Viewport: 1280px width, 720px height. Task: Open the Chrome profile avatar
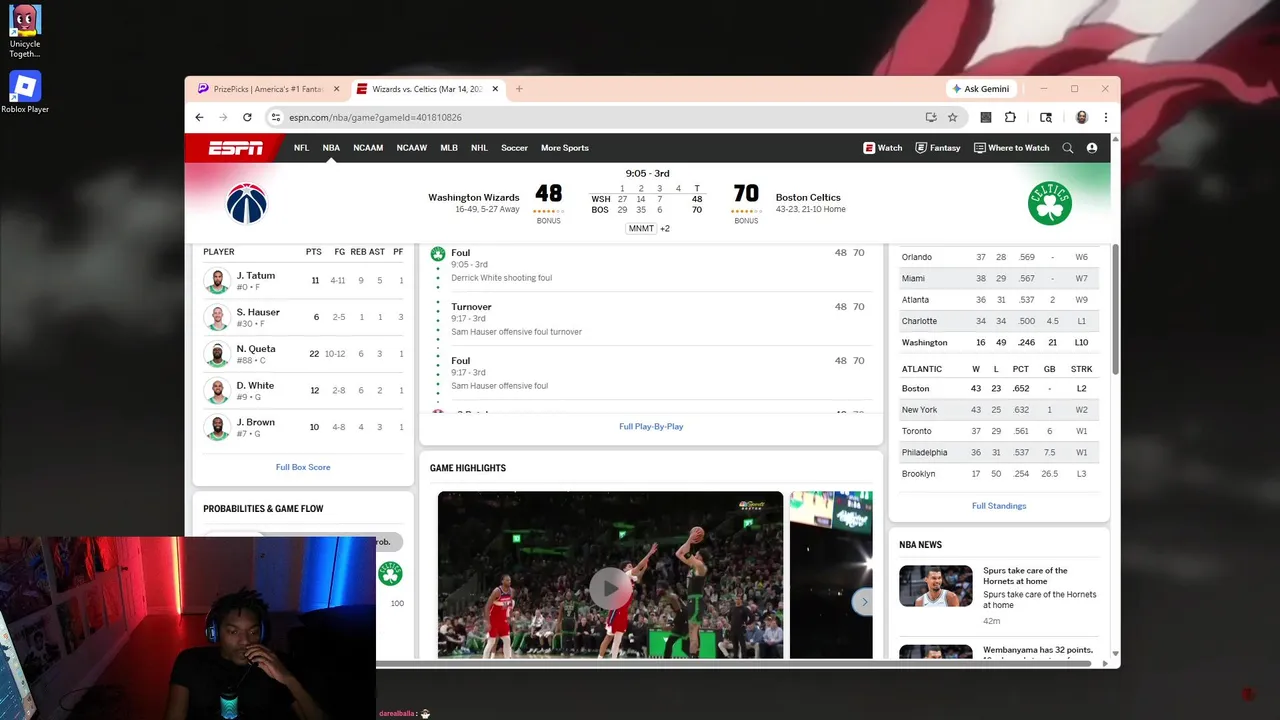click(x=1081, y=117)
